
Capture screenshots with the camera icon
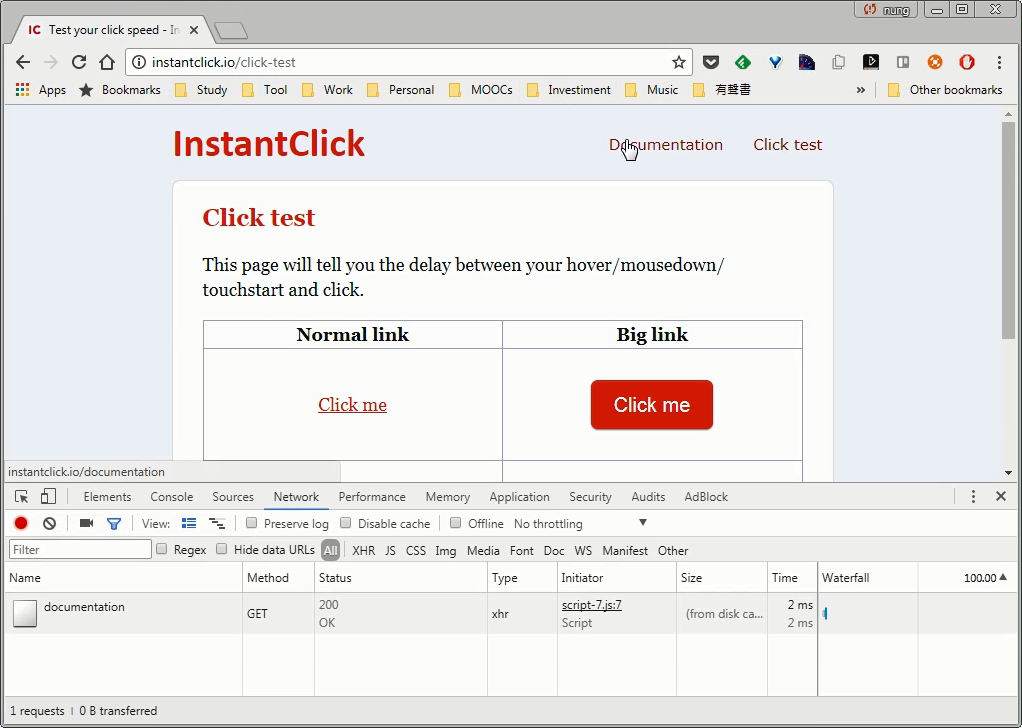[86, 523]
